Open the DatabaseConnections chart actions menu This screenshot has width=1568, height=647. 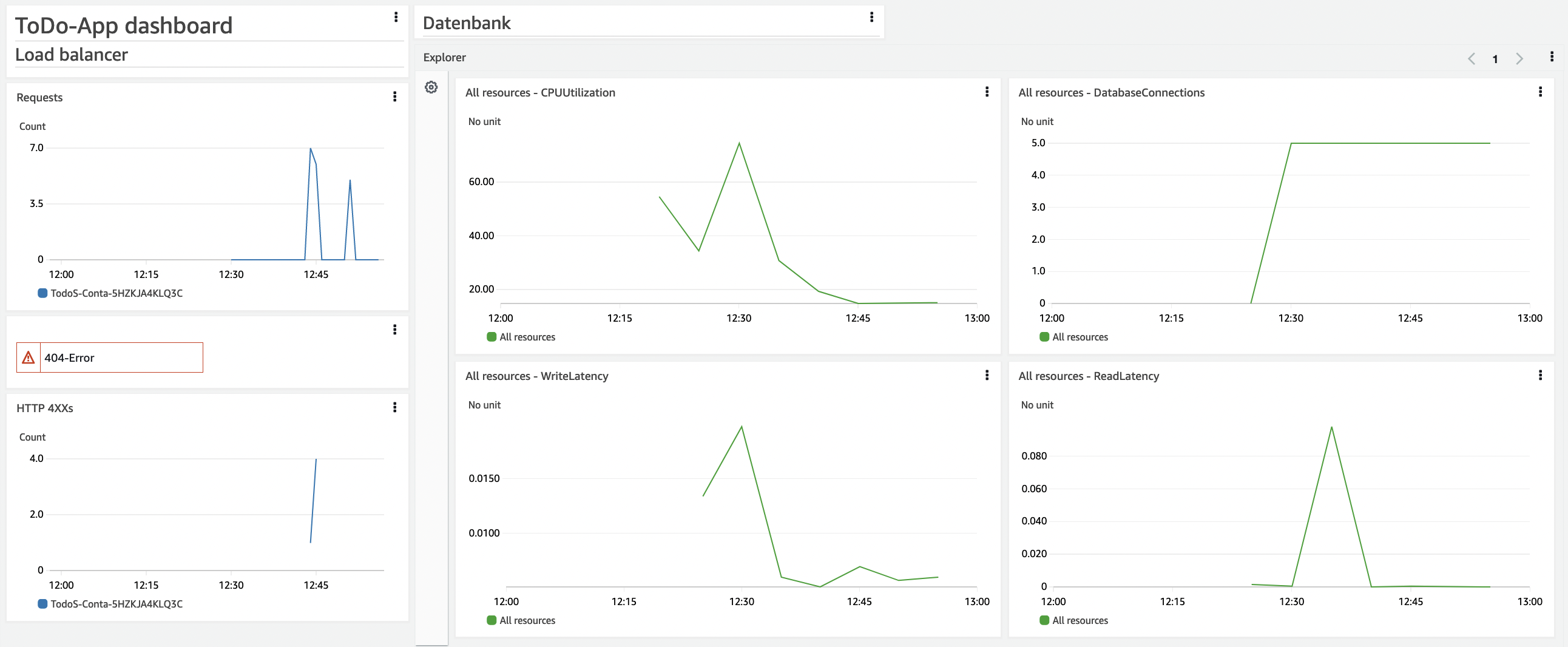point(1540,92)
